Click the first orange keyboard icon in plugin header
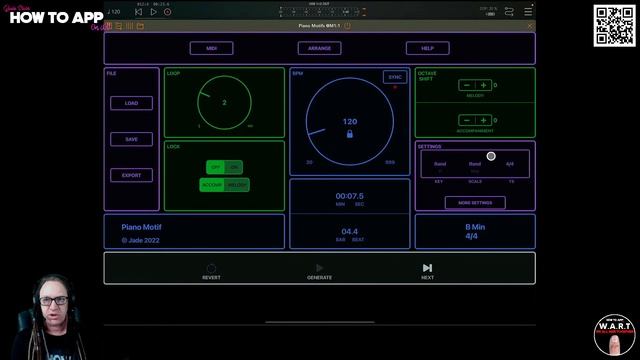This screenshot has height=360, width=640. click(109, 26)
